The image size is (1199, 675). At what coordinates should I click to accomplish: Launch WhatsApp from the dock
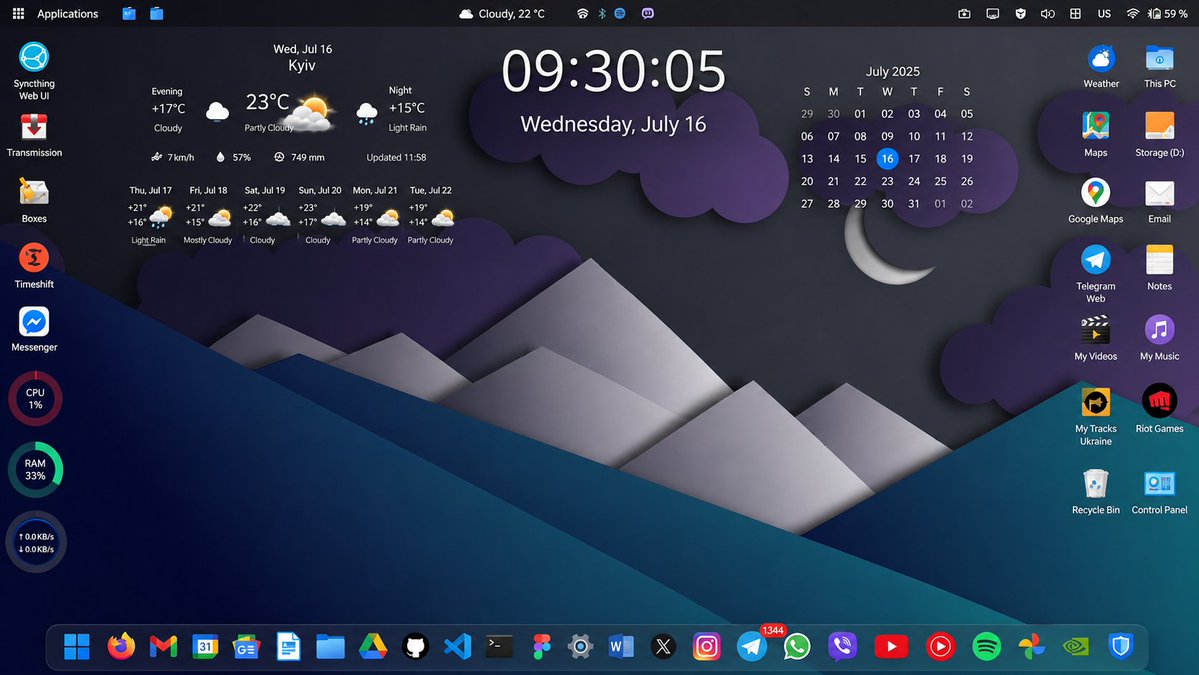[x=797, y=647]
